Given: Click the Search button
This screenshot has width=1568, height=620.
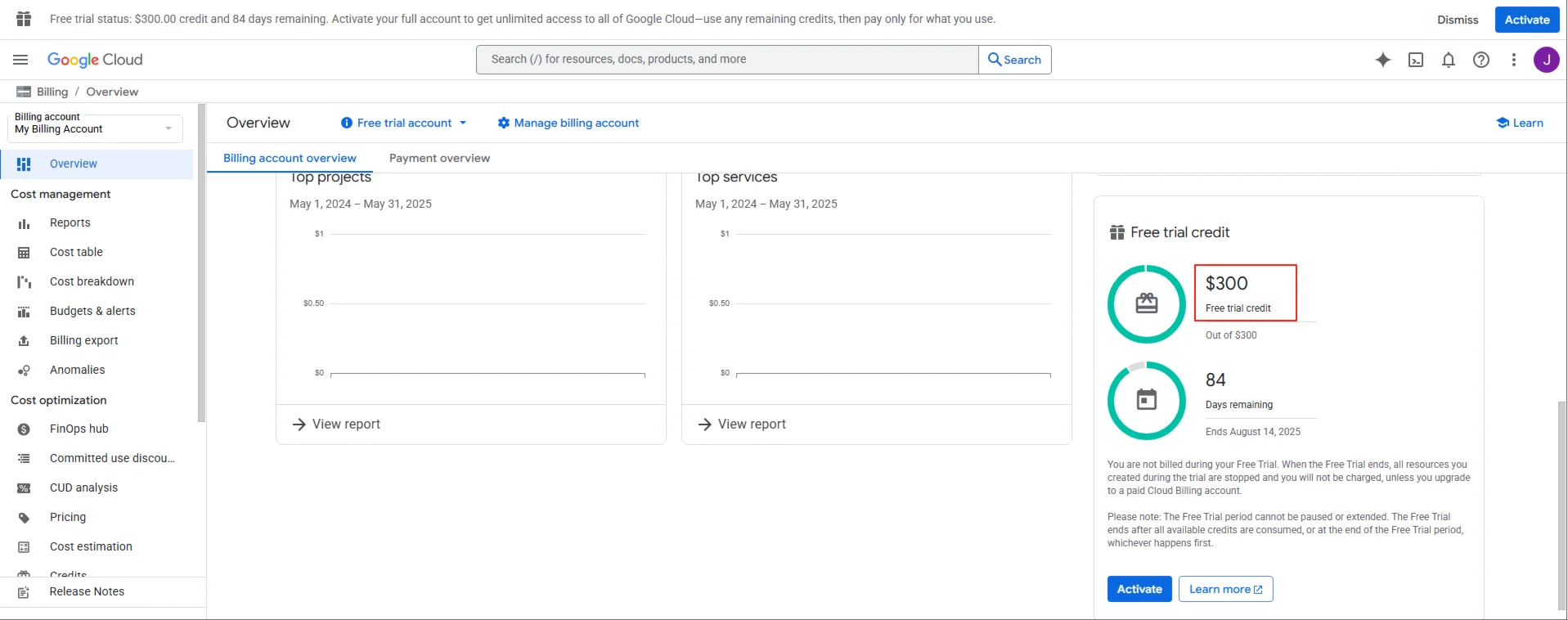Looking at the screenshot, I should tap(1015, 60).
